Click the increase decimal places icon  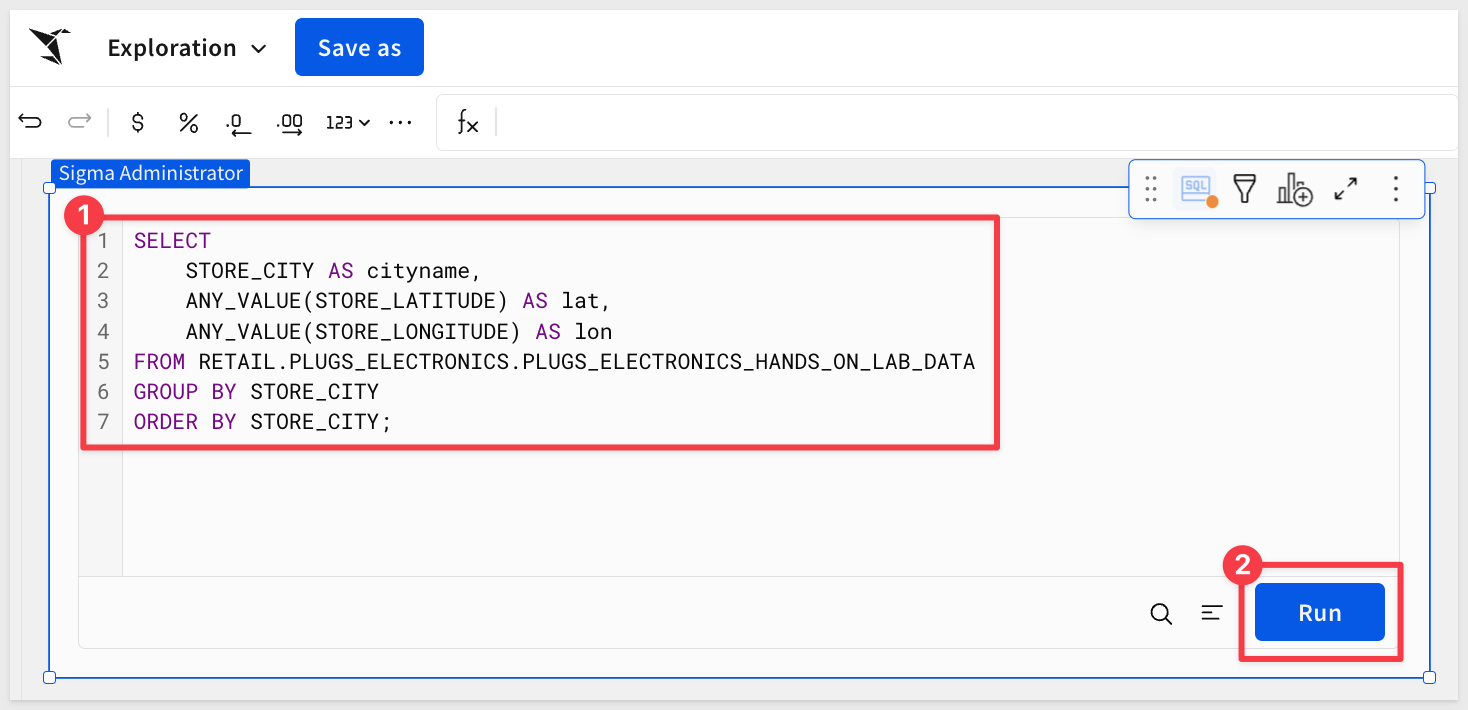point(290,124)
